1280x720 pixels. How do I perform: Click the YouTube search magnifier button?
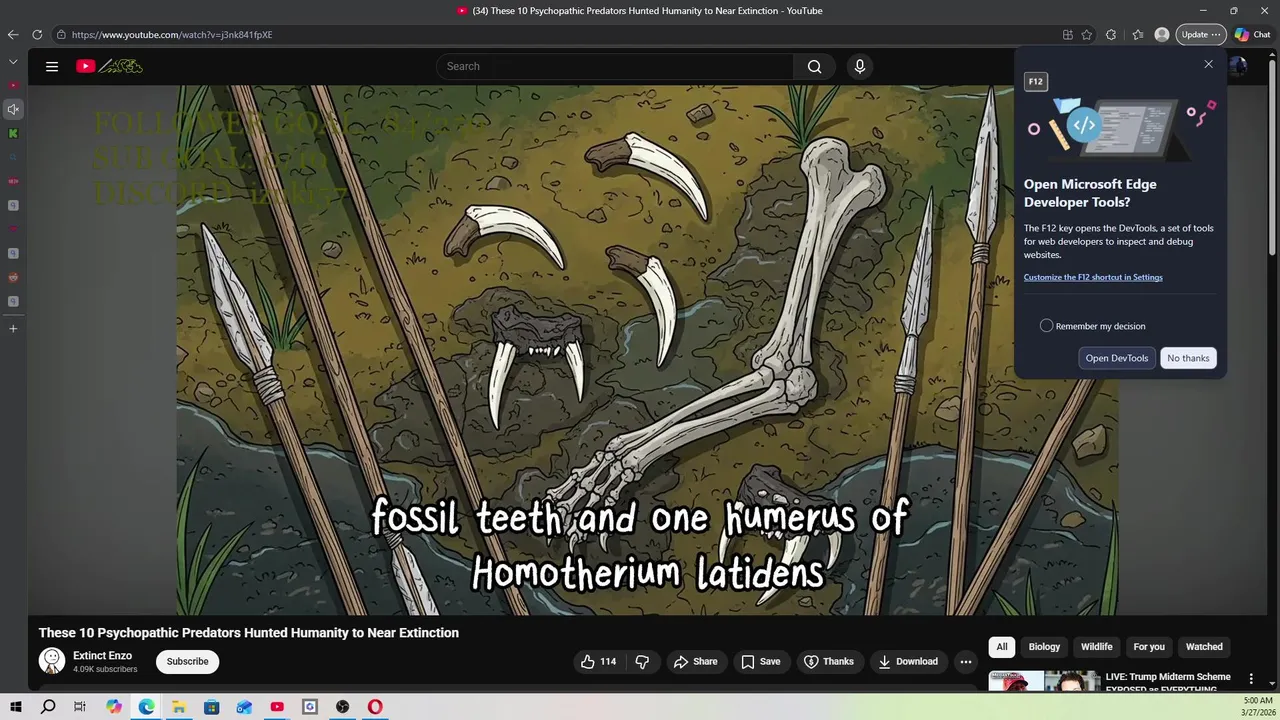tap(814, 67)
